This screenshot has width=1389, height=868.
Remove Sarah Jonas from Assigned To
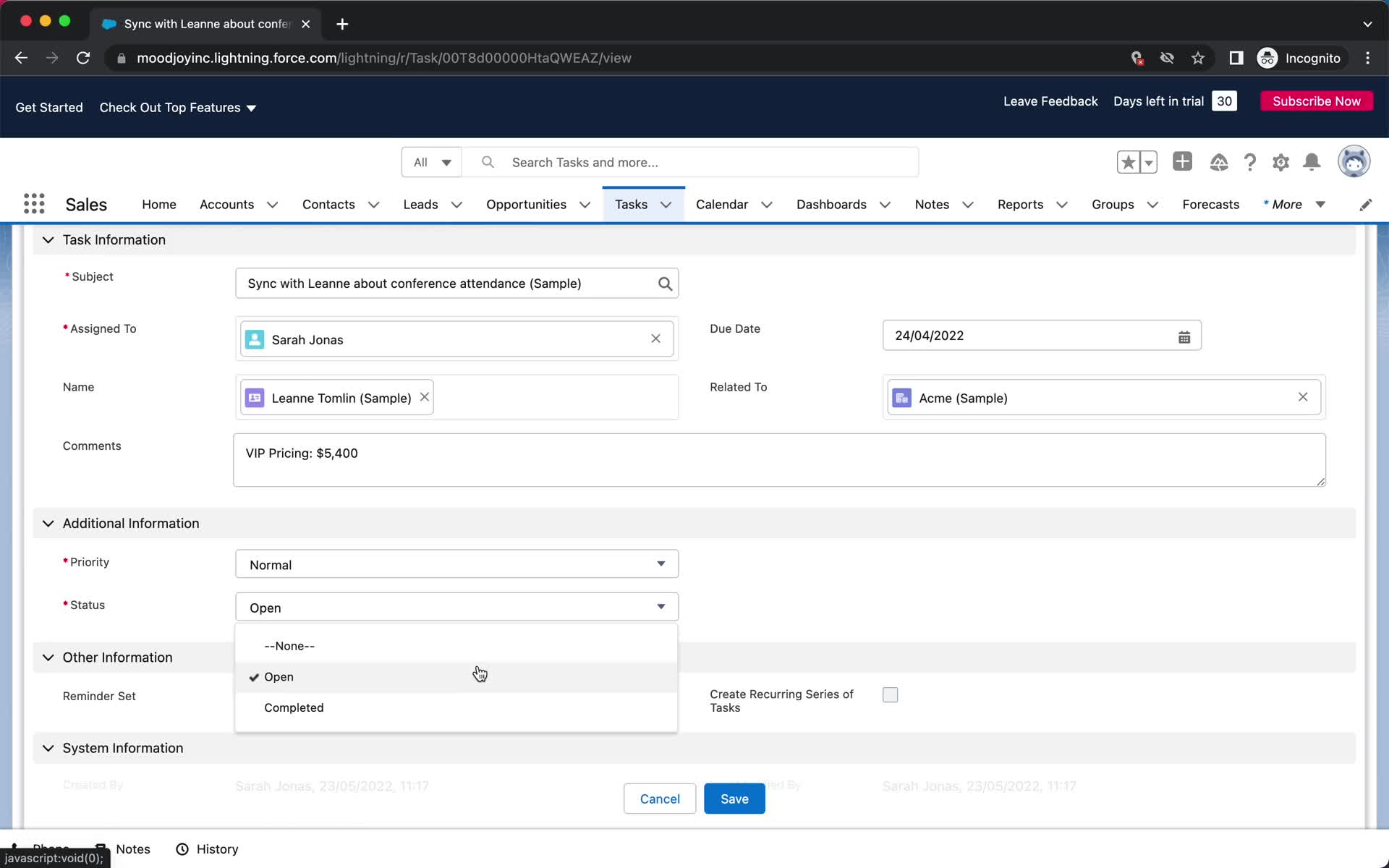[655, 339]
